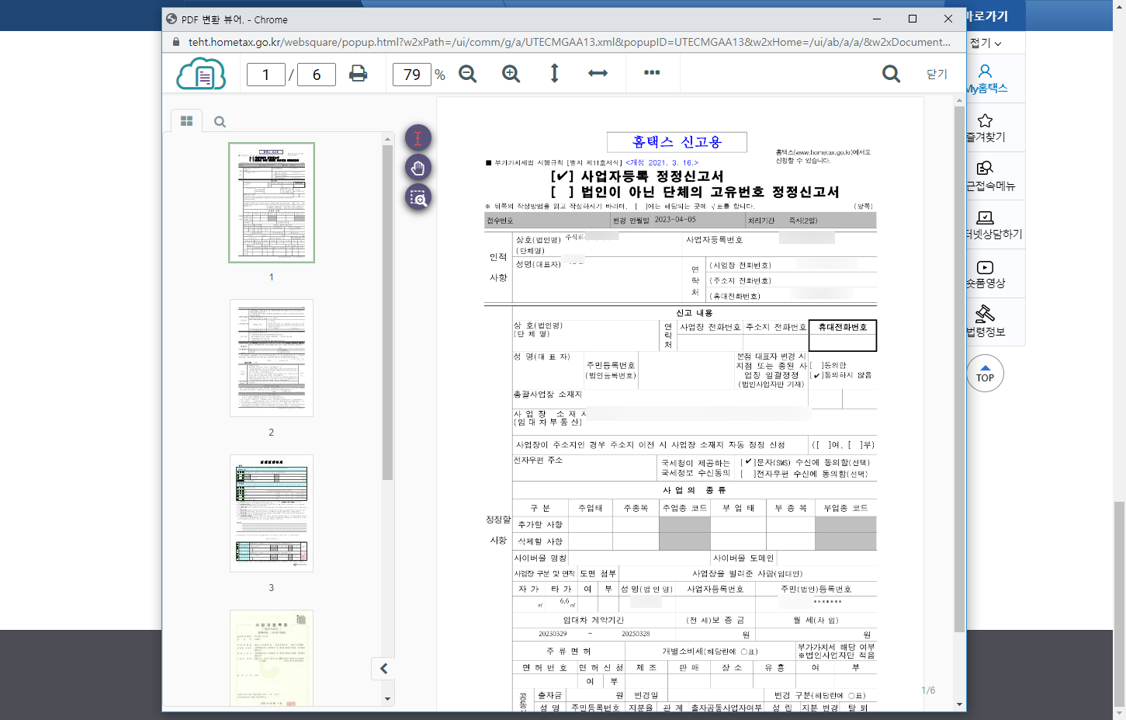Click the print icon in the toolbar

tap(358, 73)
